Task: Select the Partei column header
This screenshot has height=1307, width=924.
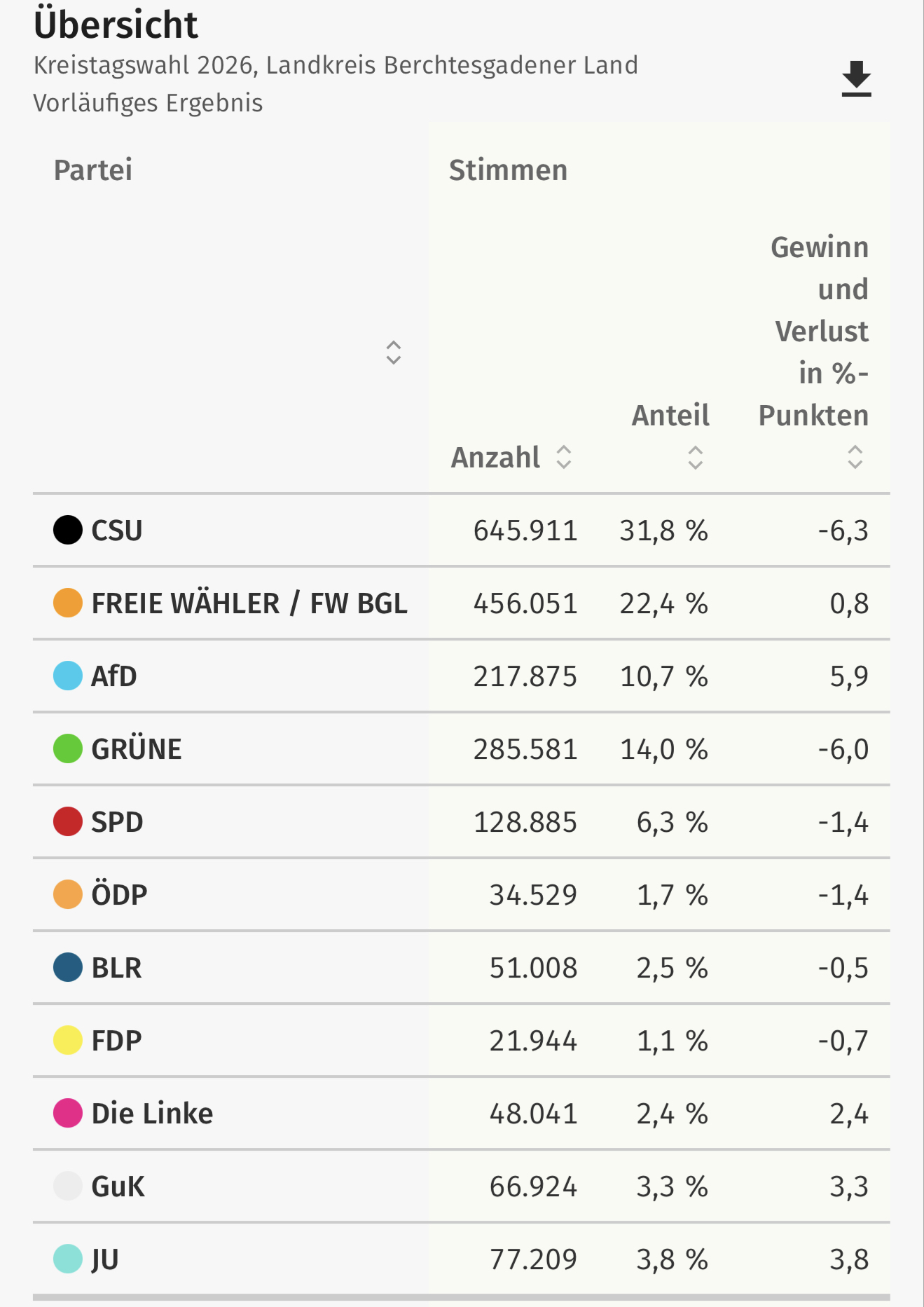Action: tap(93, 170)
